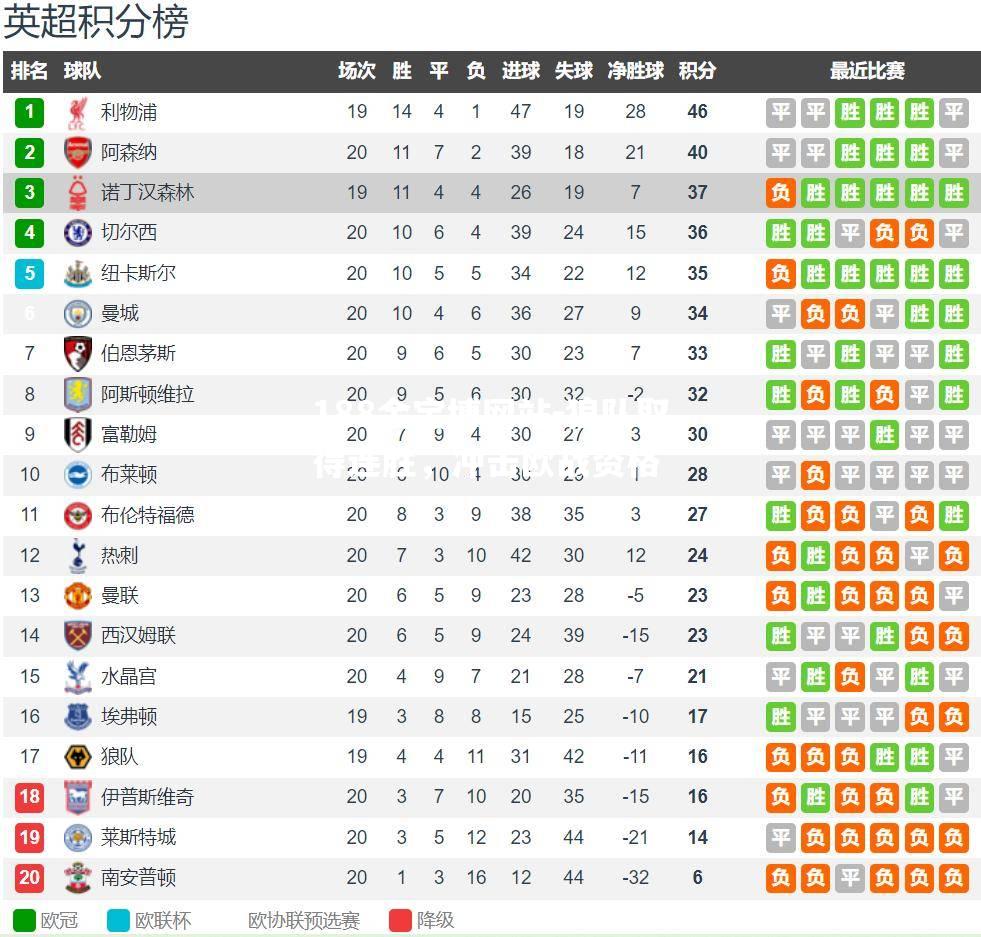Click the Arsenal club crest icon
This screenshot has width=981, height=937.
pyautogui.click(x=78, y=153)
